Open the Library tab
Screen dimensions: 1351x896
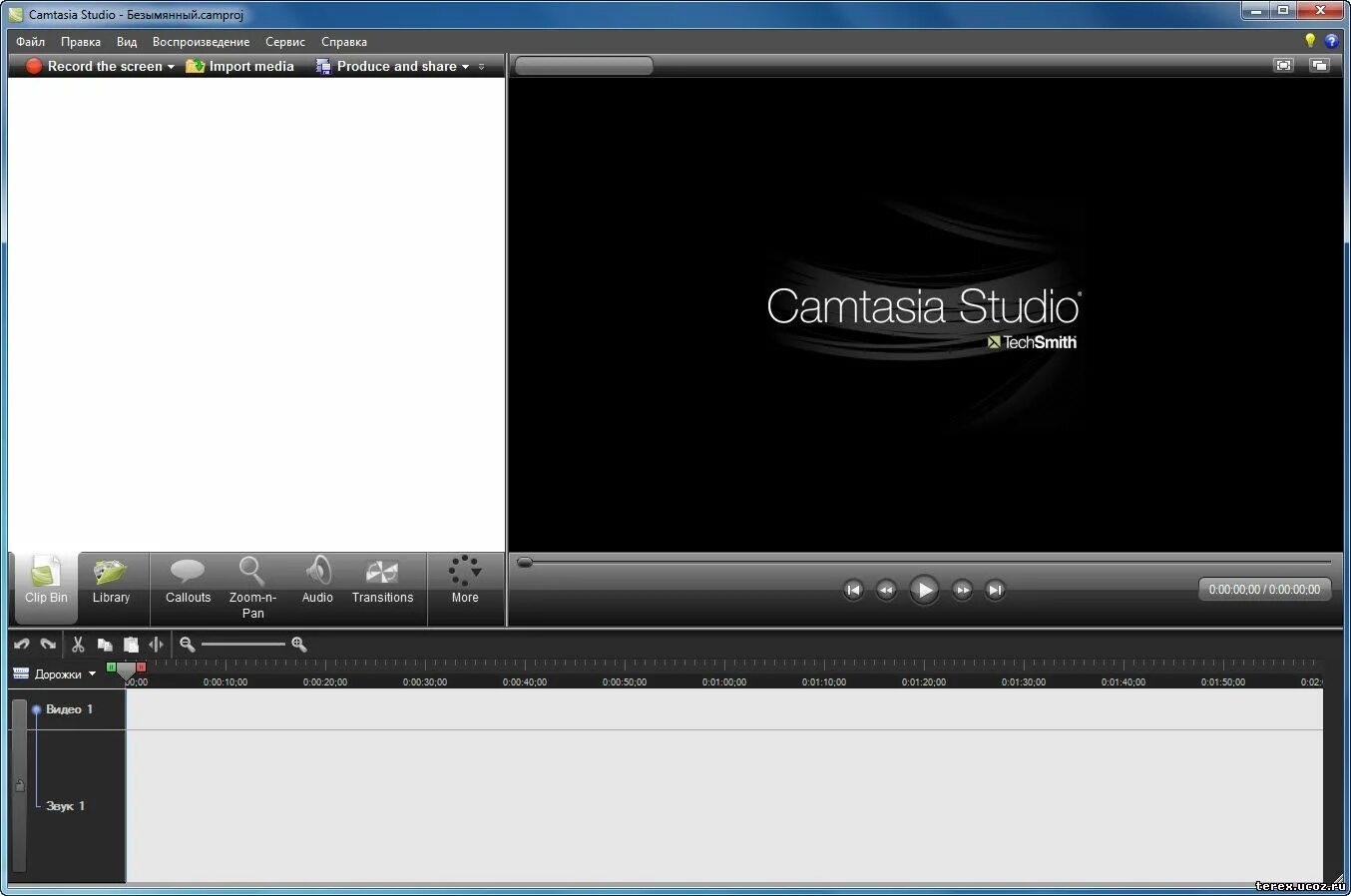point(111,582)
